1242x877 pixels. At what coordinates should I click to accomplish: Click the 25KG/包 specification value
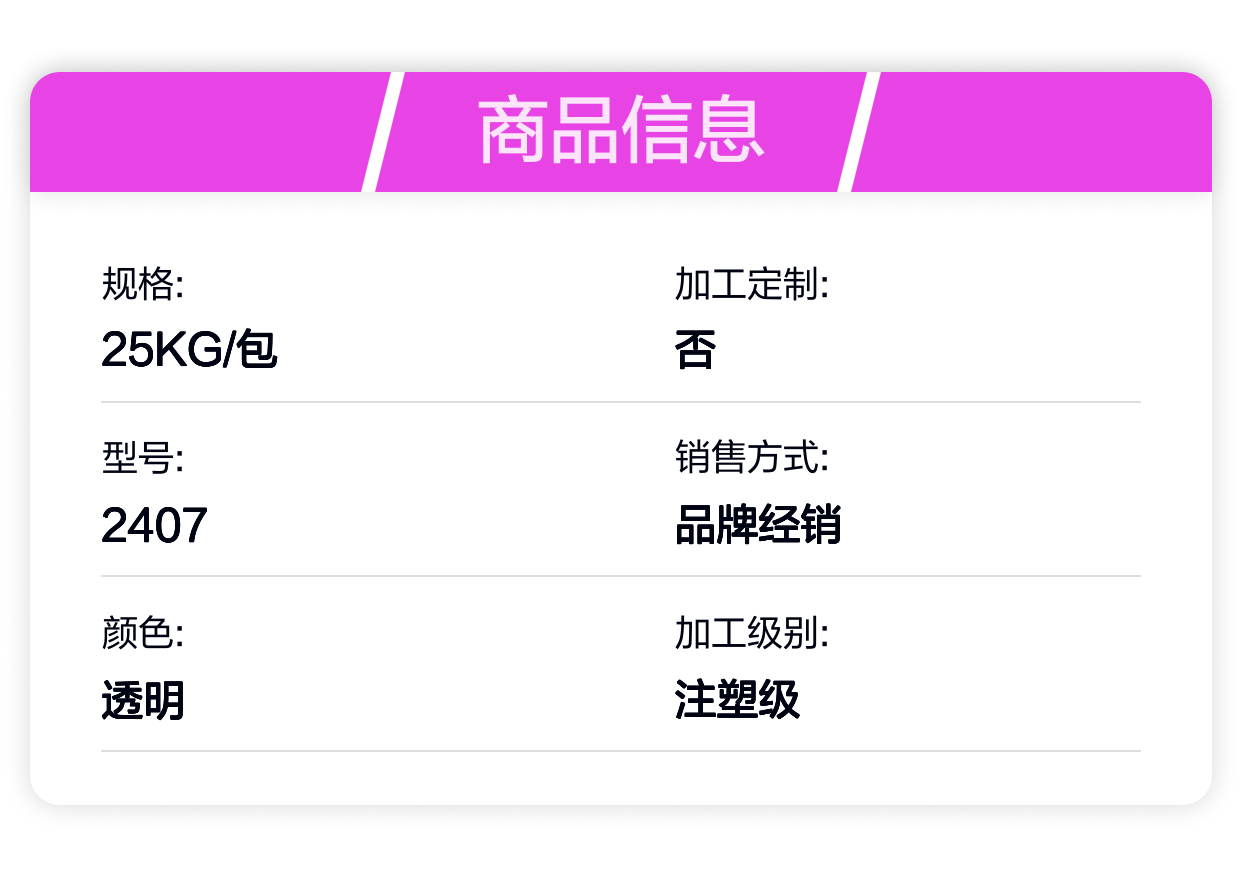point(189,350)
